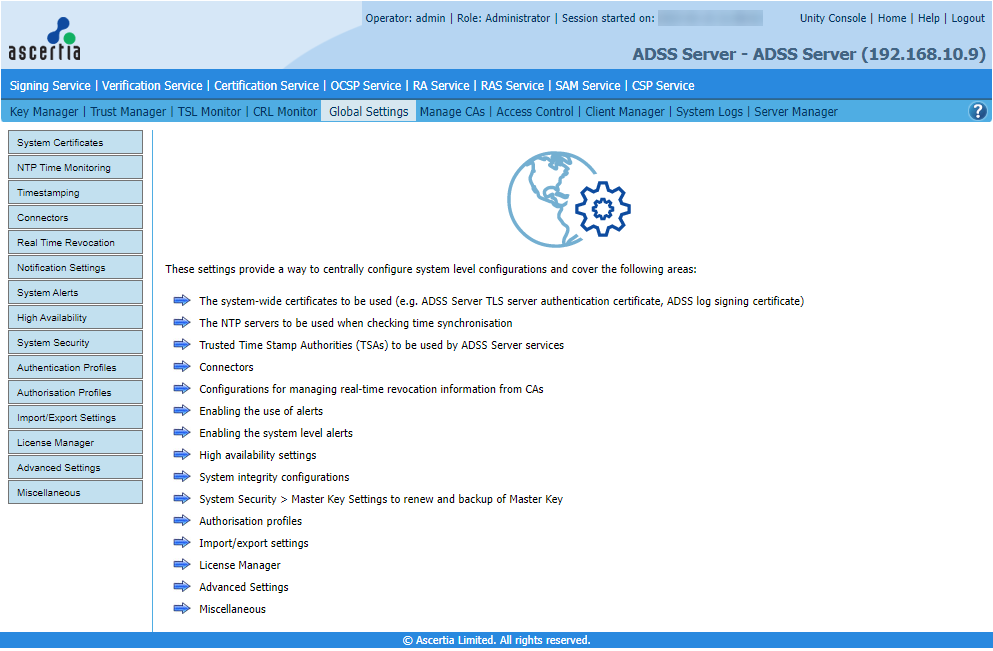Image resolution: width=993 pixels, height=651 pixels.
Task: Open the Import/Export Settings page
Action: click(x=75, y=418)
